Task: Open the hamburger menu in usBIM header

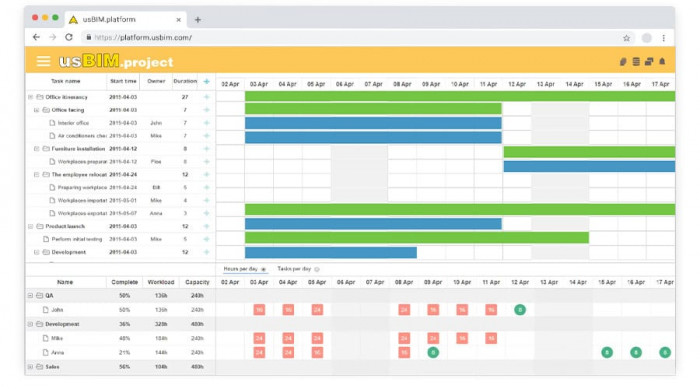Action: (x=43, y=61)
